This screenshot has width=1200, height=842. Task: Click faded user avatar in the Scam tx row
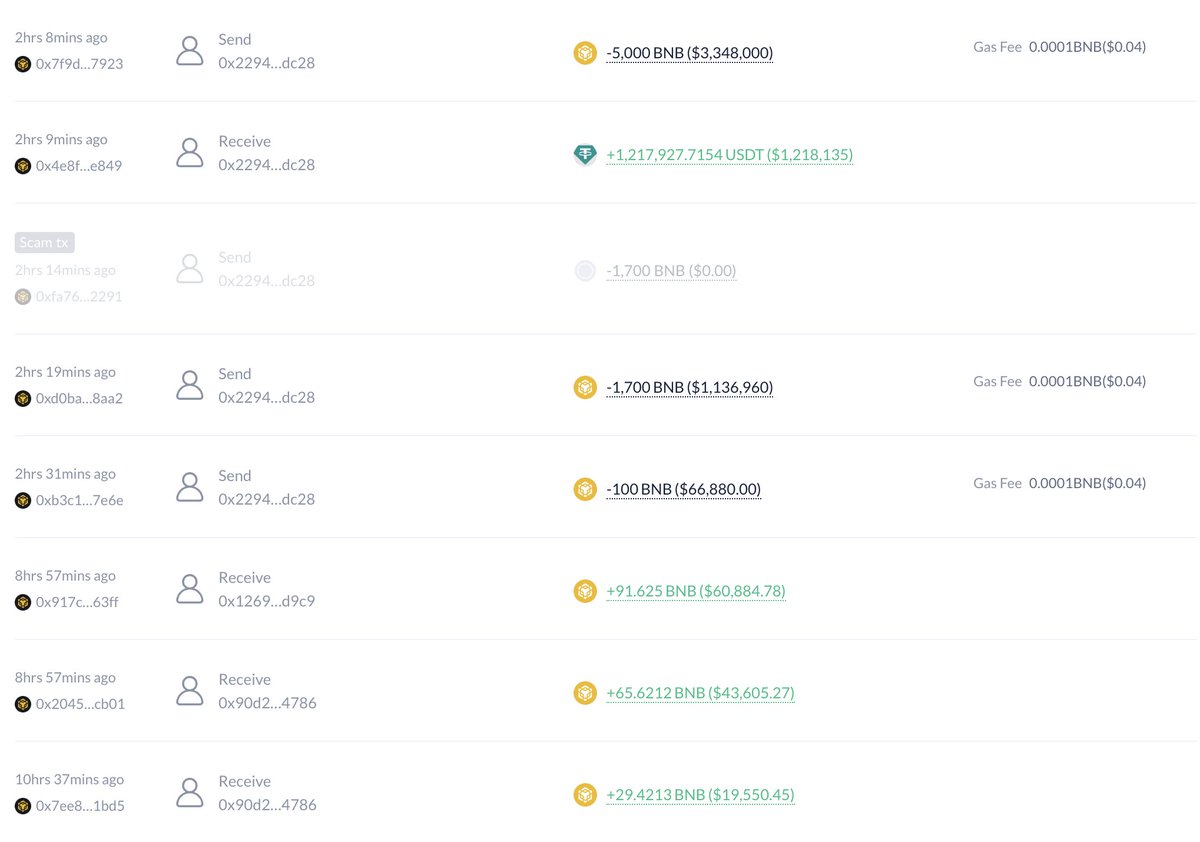point(190,269)
